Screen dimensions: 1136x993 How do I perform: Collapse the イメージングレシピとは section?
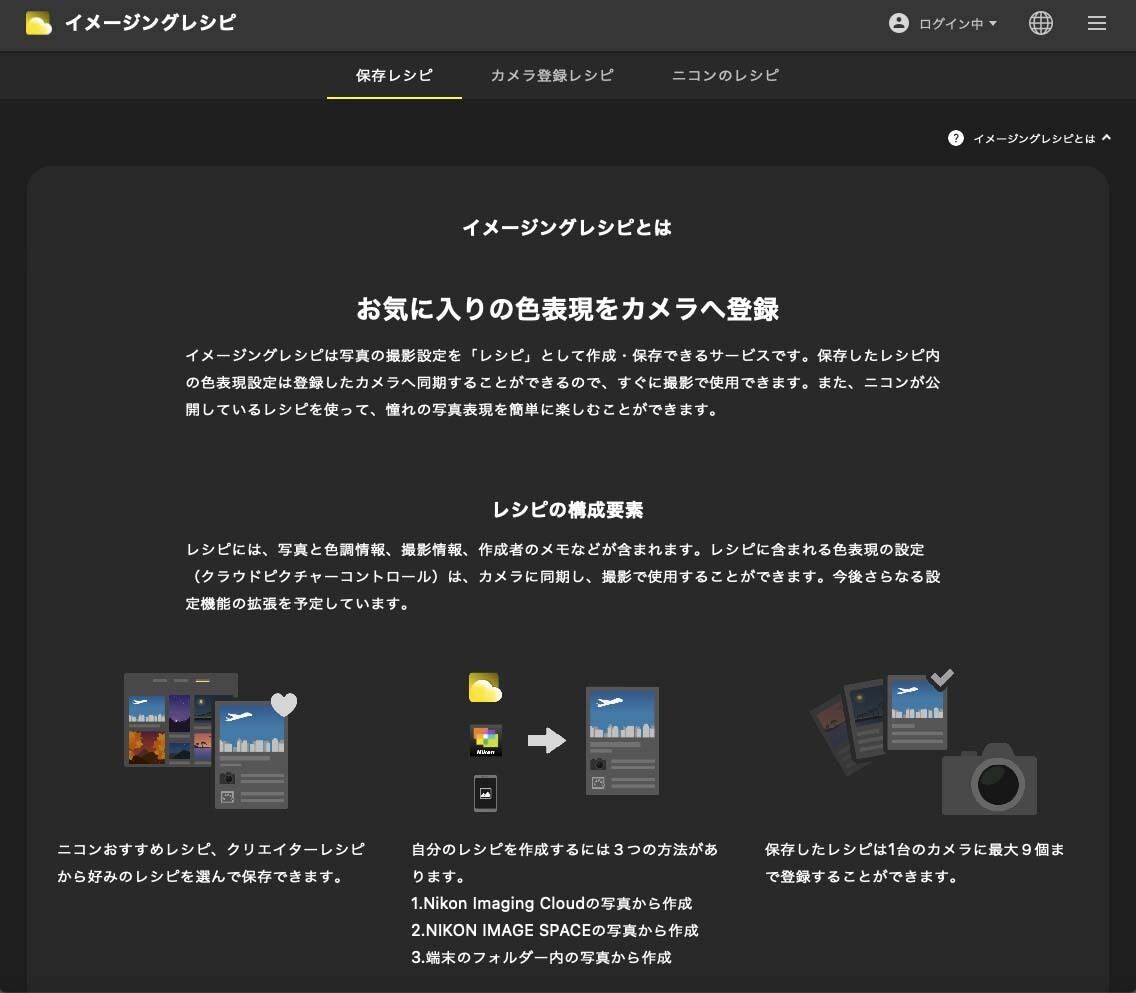pyautogui.click(x=1106, y=138)
